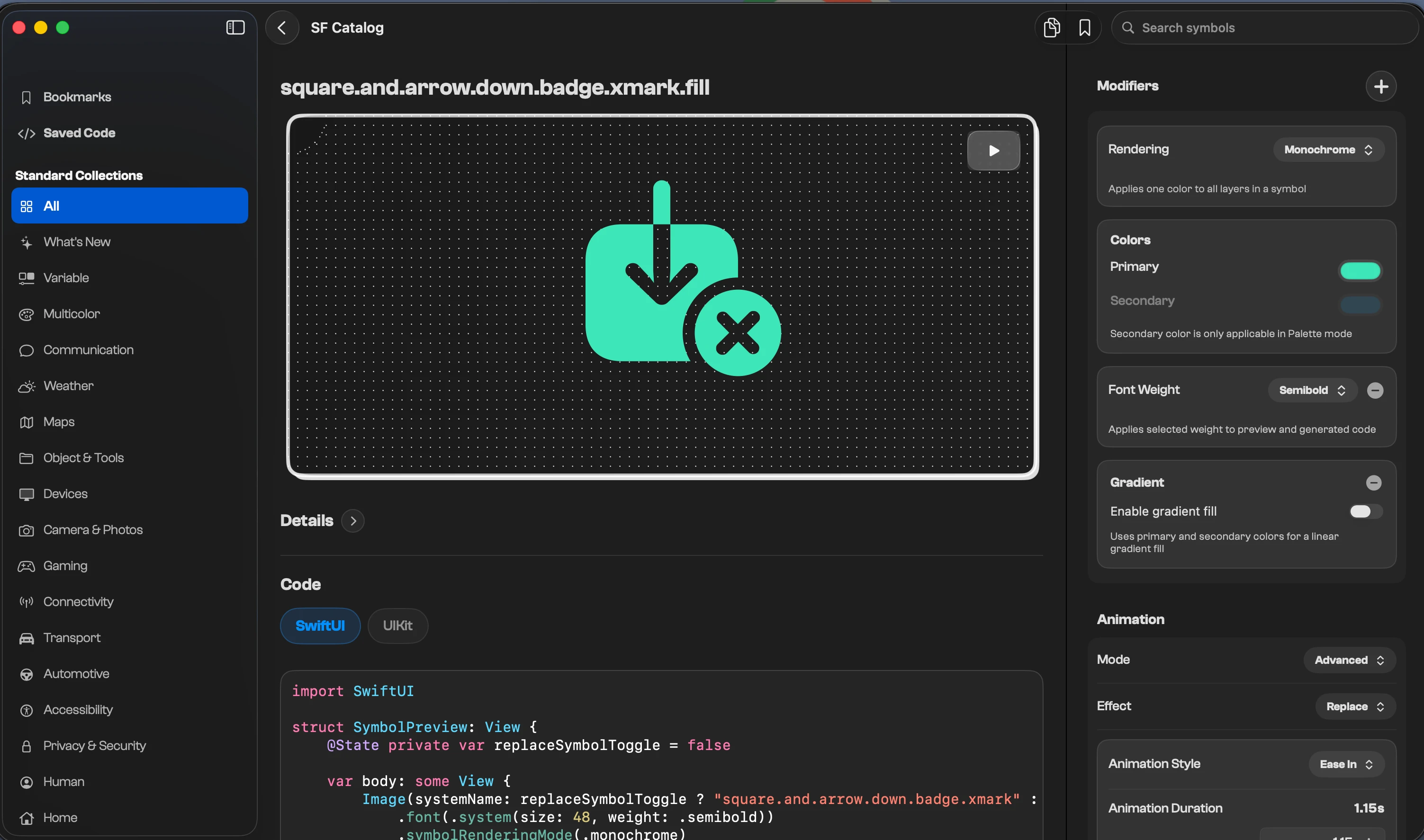Change the animation Mode Advanced dropdown
Viewport: 1424px width, 840px height.
1349,661
